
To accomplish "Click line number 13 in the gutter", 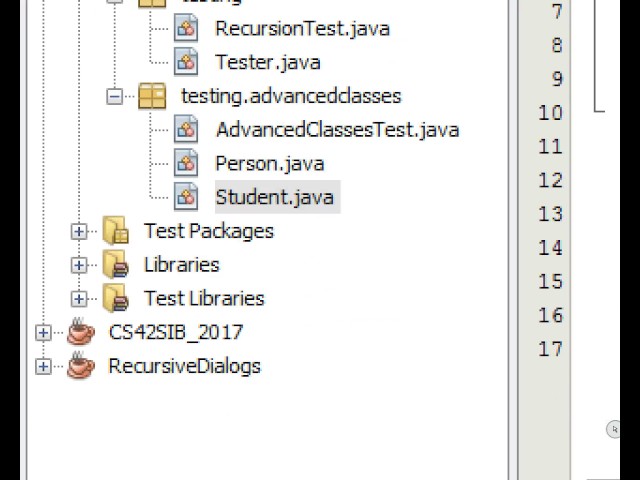I will (550, 214).
